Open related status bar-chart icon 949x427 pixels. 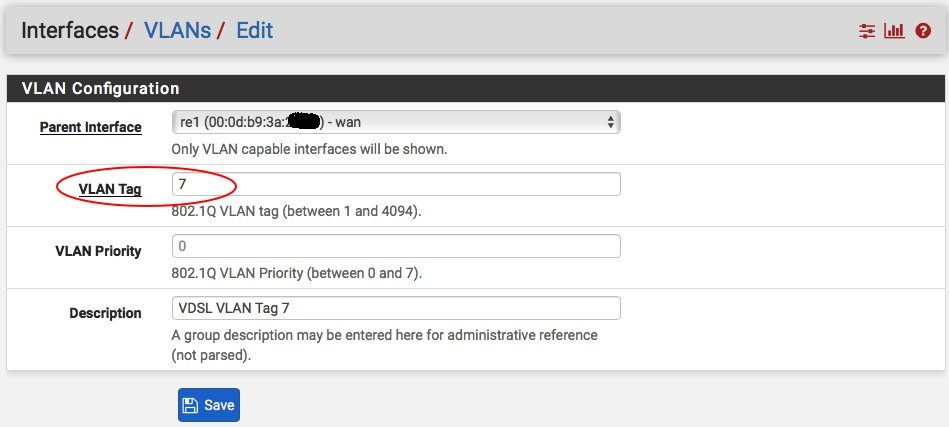pyautogui.click(x=894, y=31)
